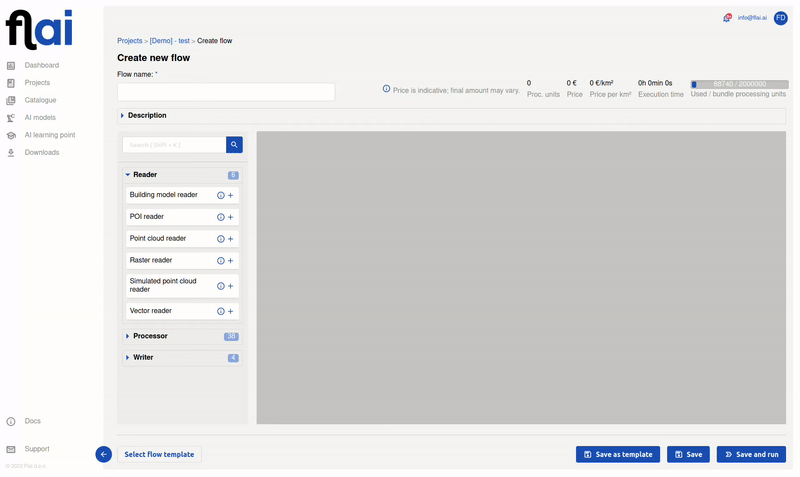Click the Docs info icon
The image size is (800, 477).
coord(11,421)
